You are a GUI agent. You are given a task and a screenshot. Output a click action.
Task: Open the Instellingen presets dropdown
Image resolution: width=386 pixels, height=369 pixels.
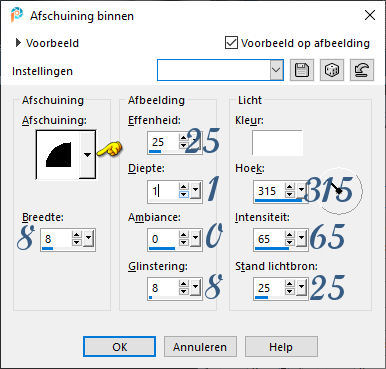click(x=276, y=70)
